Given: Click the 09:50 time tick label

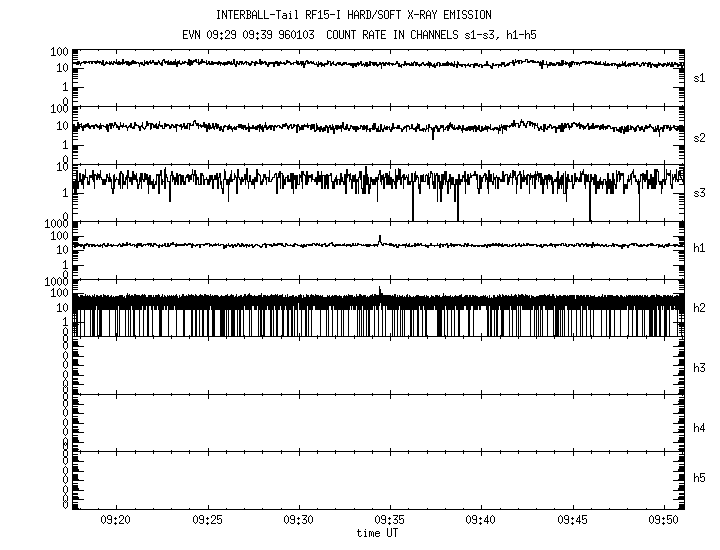Looking at the screenshot, I should [x=663, y=521].
